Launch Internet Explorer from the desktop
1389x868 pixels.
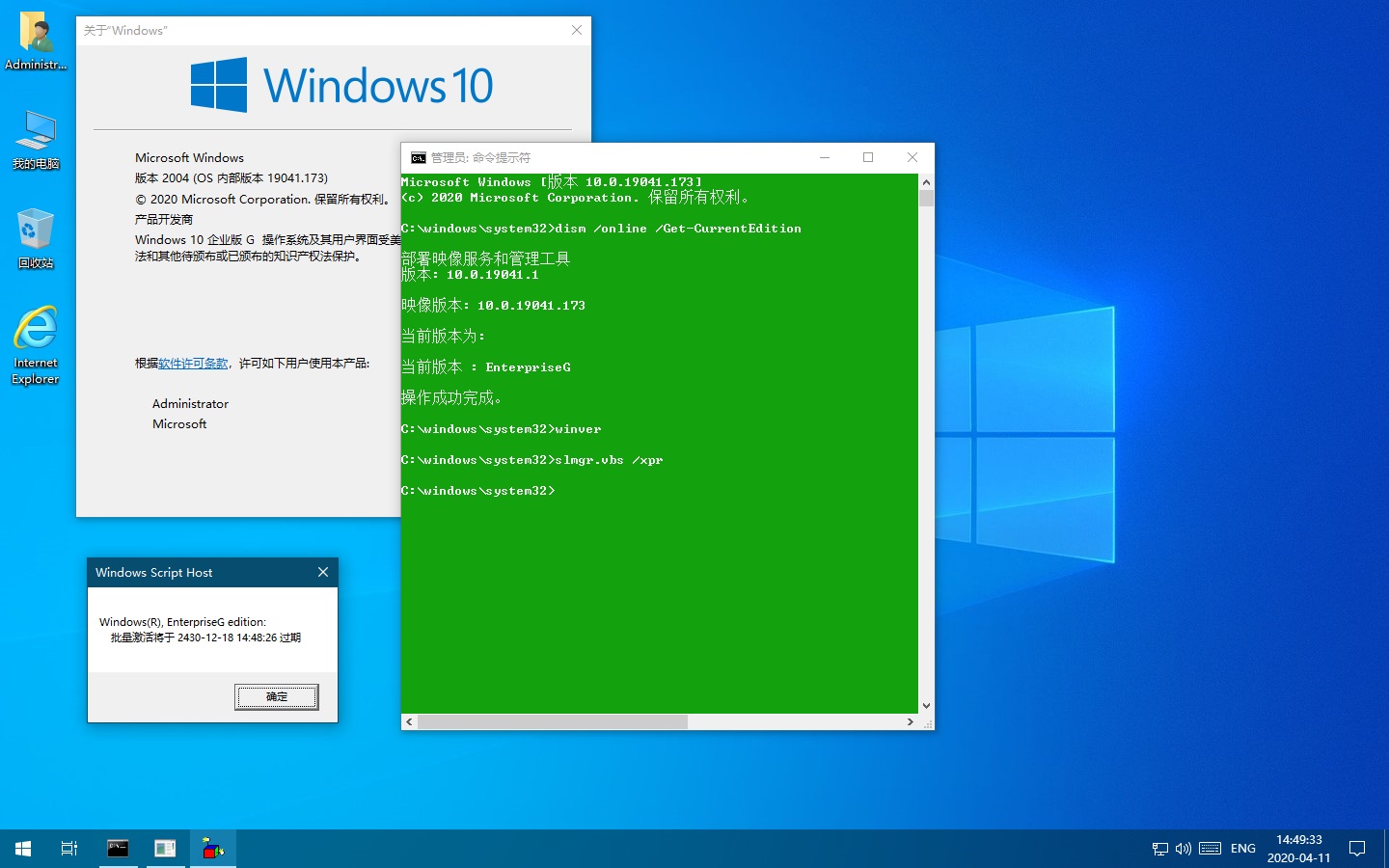[36, 344]
